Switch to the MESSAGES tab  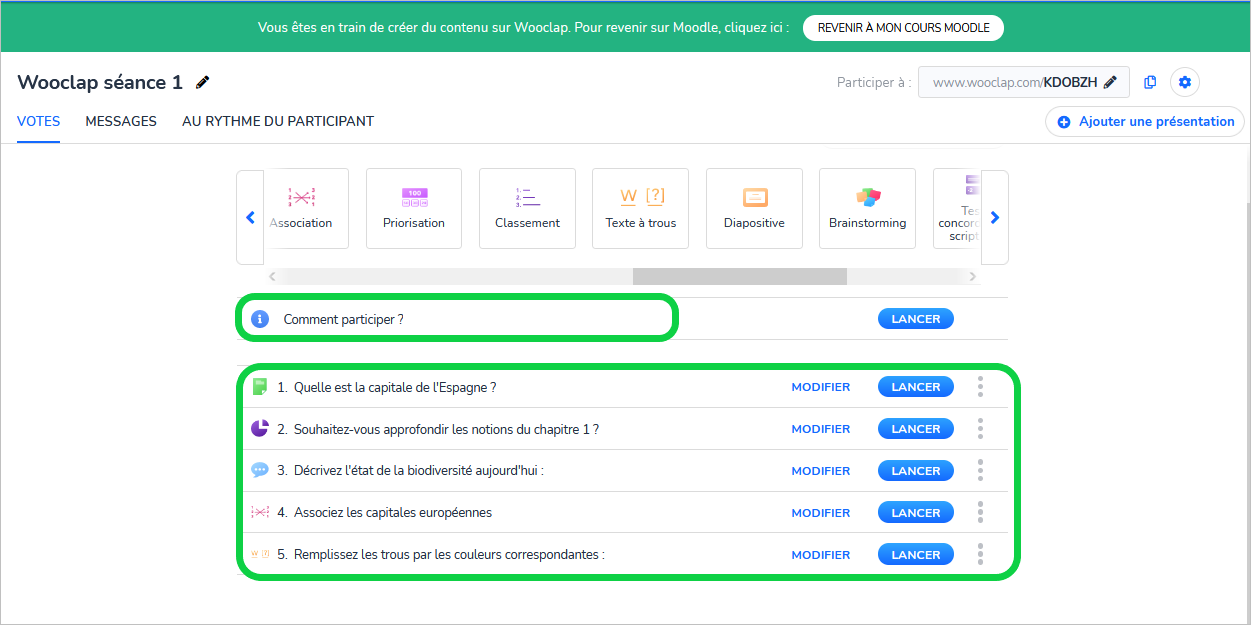coord(121,122)
